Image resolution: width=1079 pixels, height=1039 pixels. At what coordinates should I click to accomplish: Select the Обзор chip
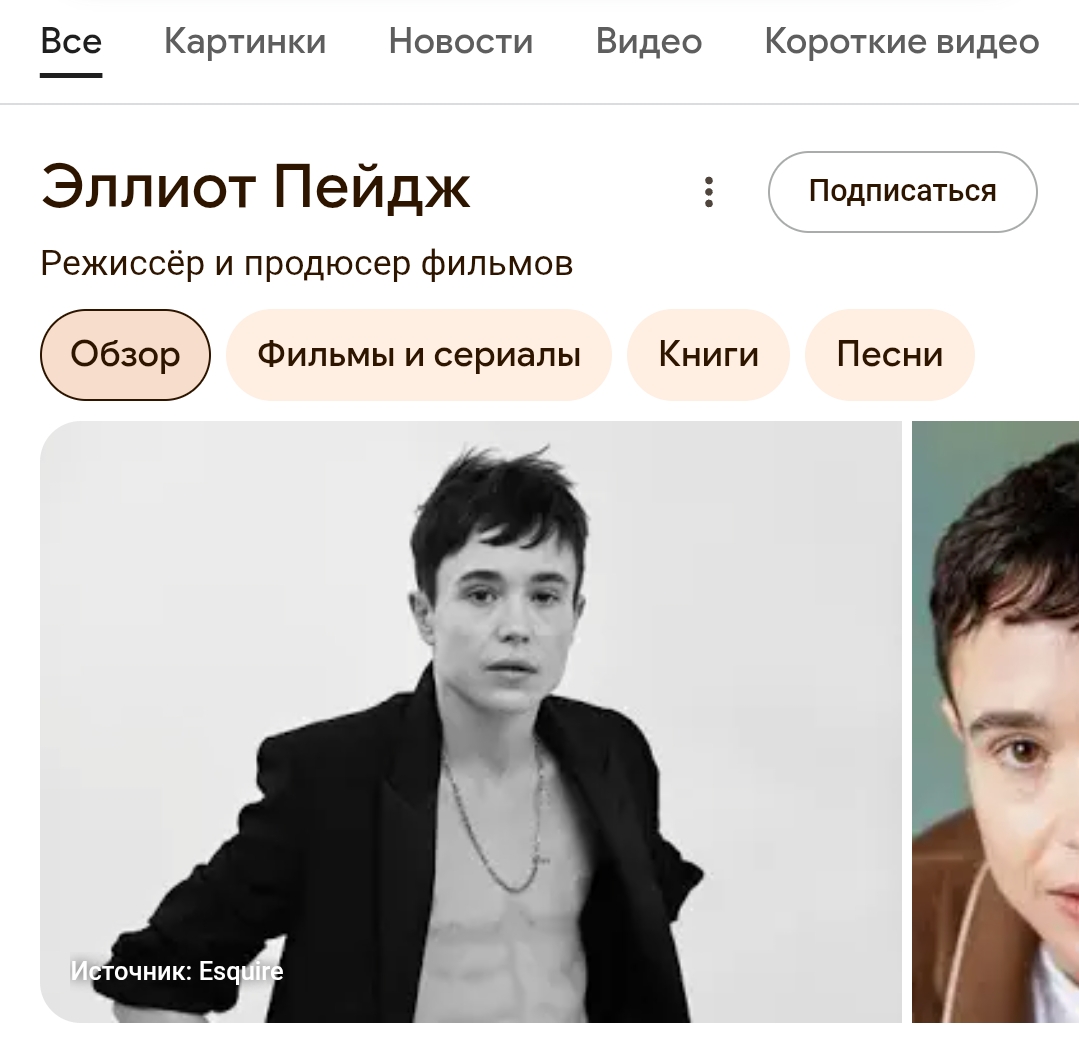125,354
